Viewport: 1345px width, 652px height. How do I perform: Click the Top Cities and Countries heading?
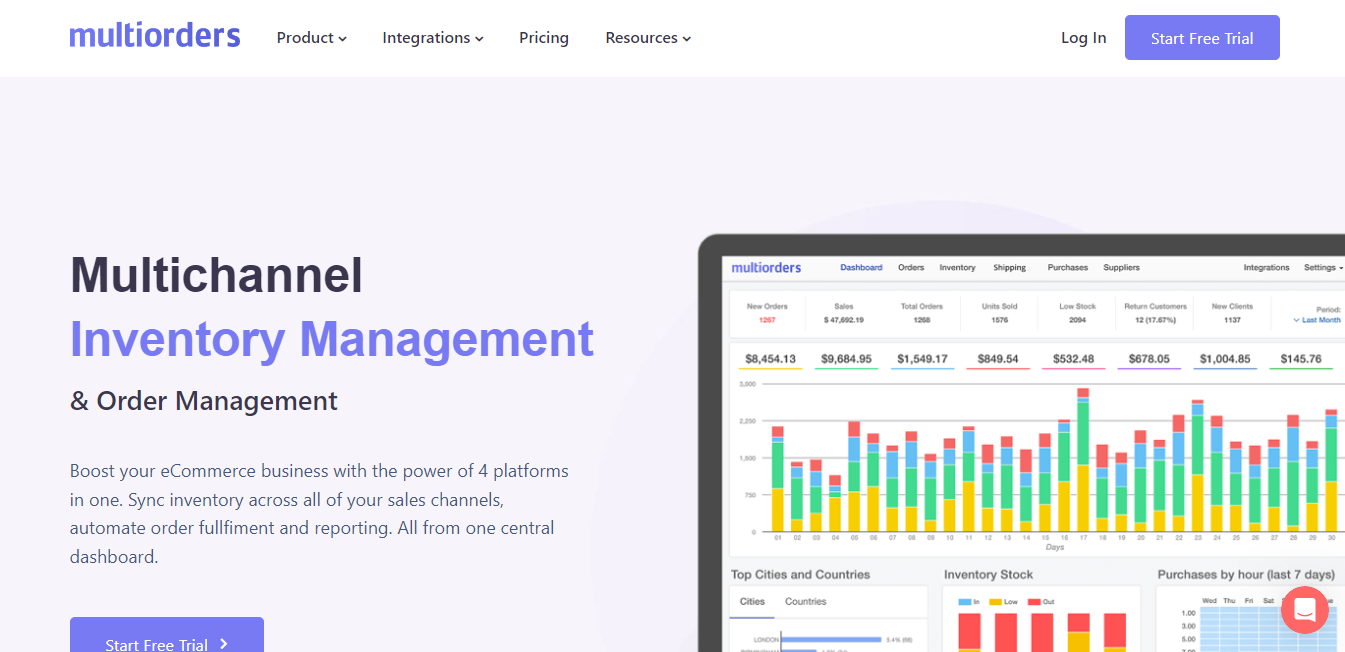point(800,575)
